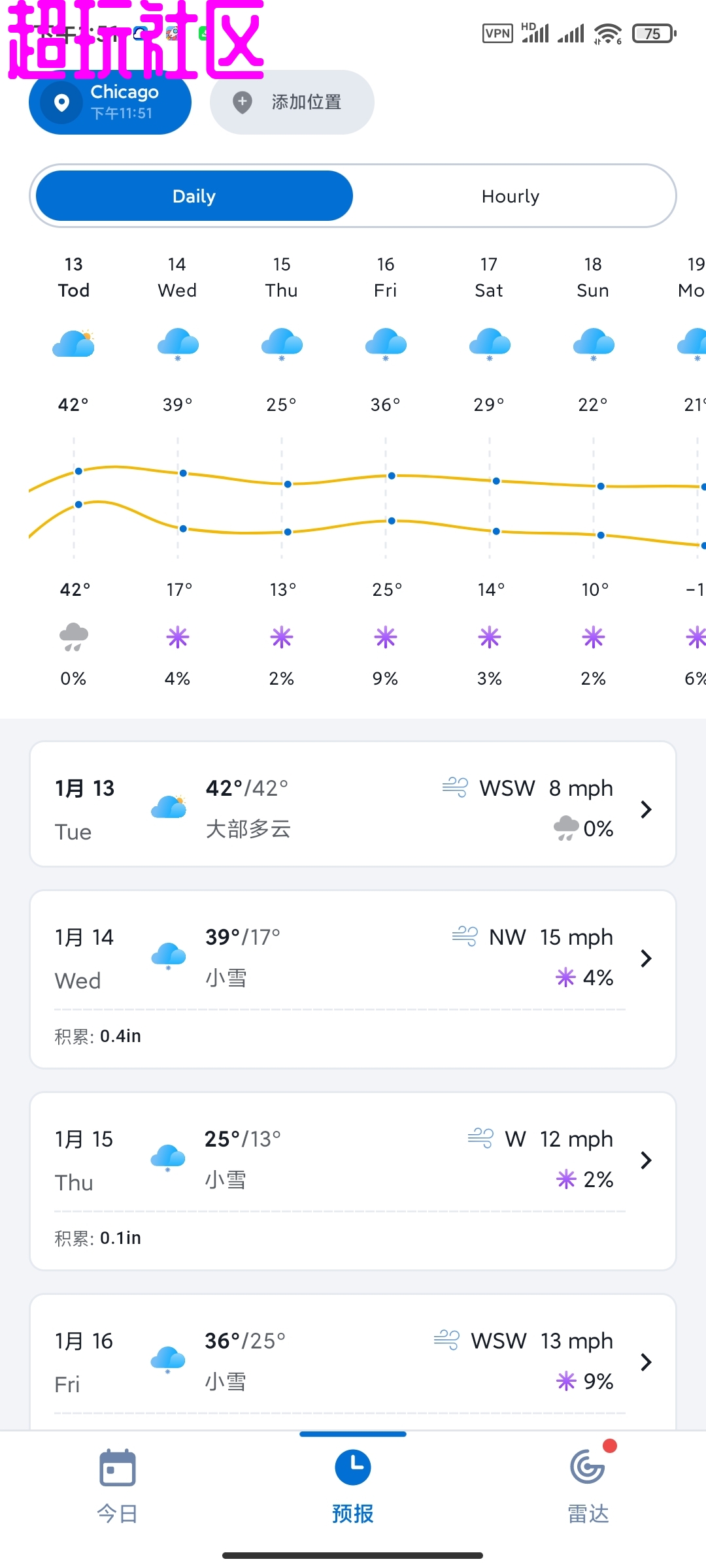The width and height of the screenshot is (706, 1568).
Task: Expand the January 15 Thursday details chevron
Action: pos(646,1160)
